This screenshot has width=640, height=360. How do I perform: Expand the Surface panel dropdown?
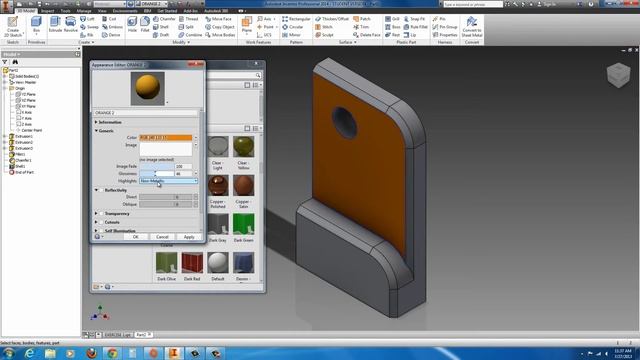click(348, 42)
